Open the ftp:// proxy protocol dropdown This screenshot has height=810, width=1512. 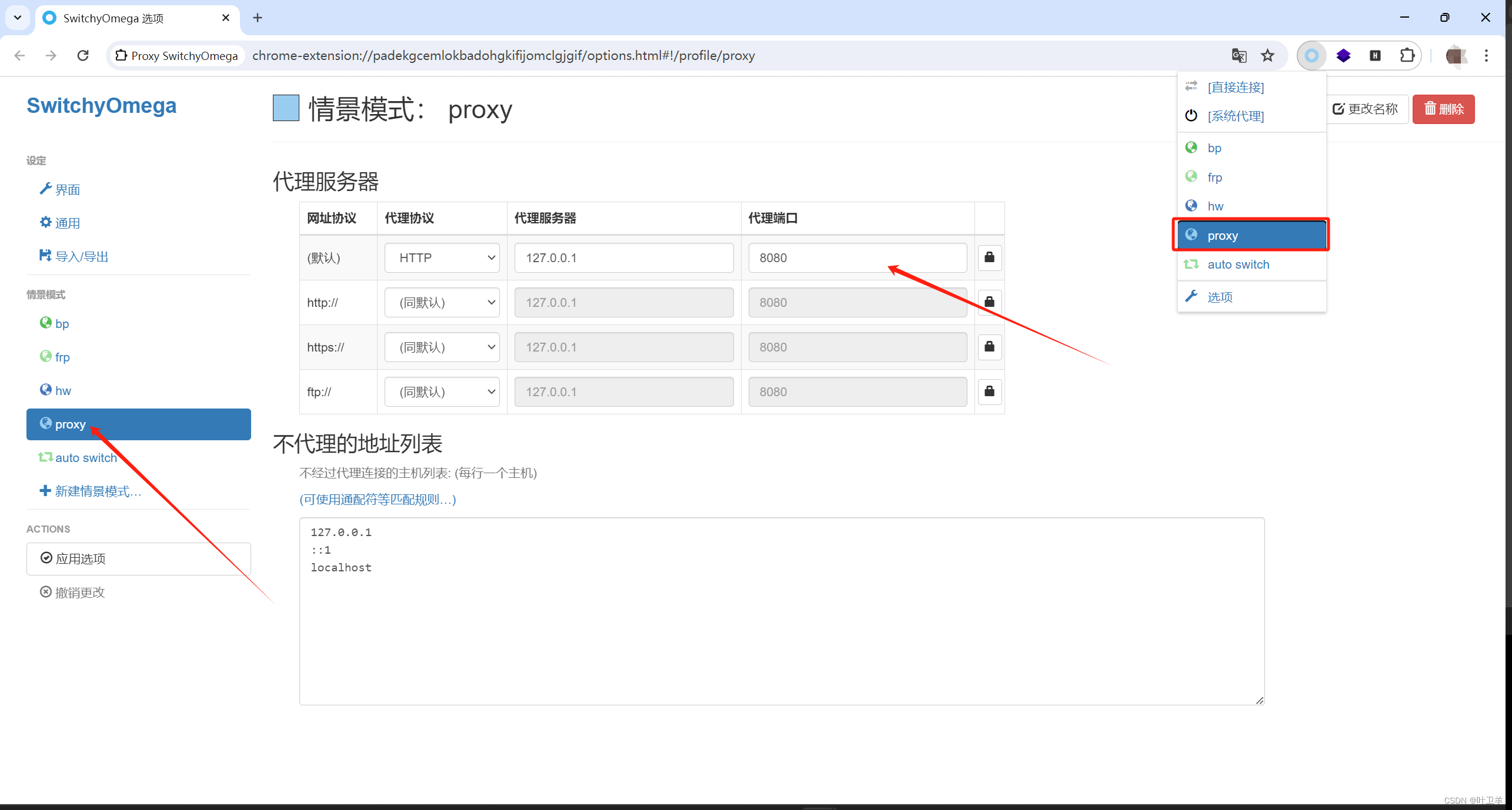point(442,392)
